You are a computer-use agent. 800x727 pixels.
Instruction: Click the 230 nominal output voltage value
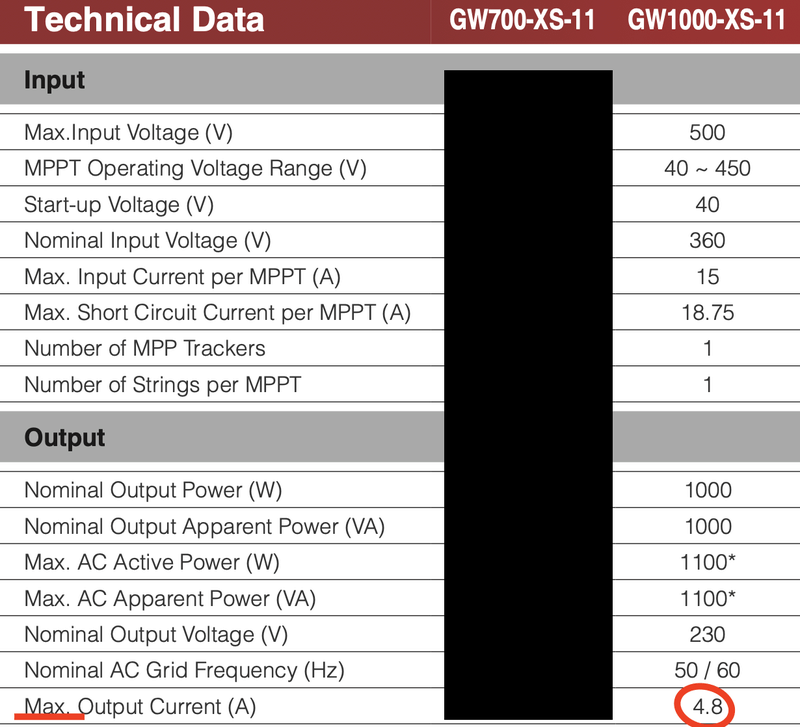(707, 635)
